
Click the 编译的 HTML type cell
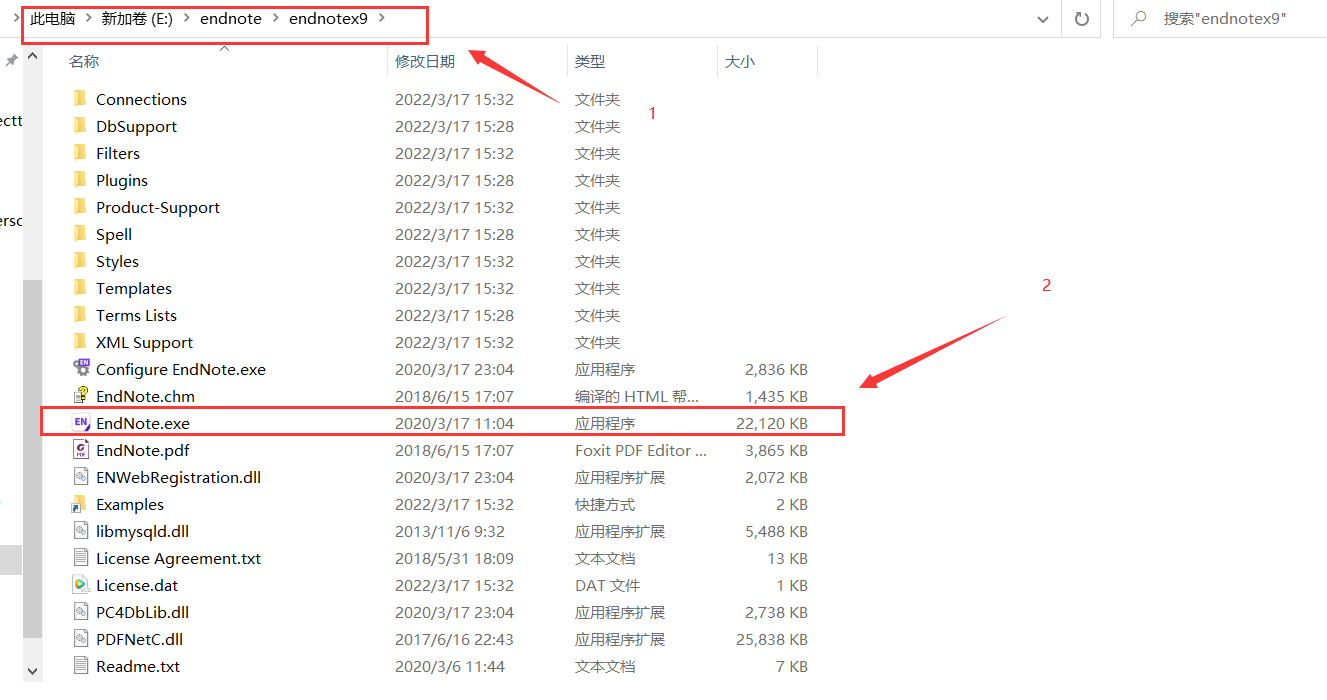pyautogui.click(x=637, y=396)
